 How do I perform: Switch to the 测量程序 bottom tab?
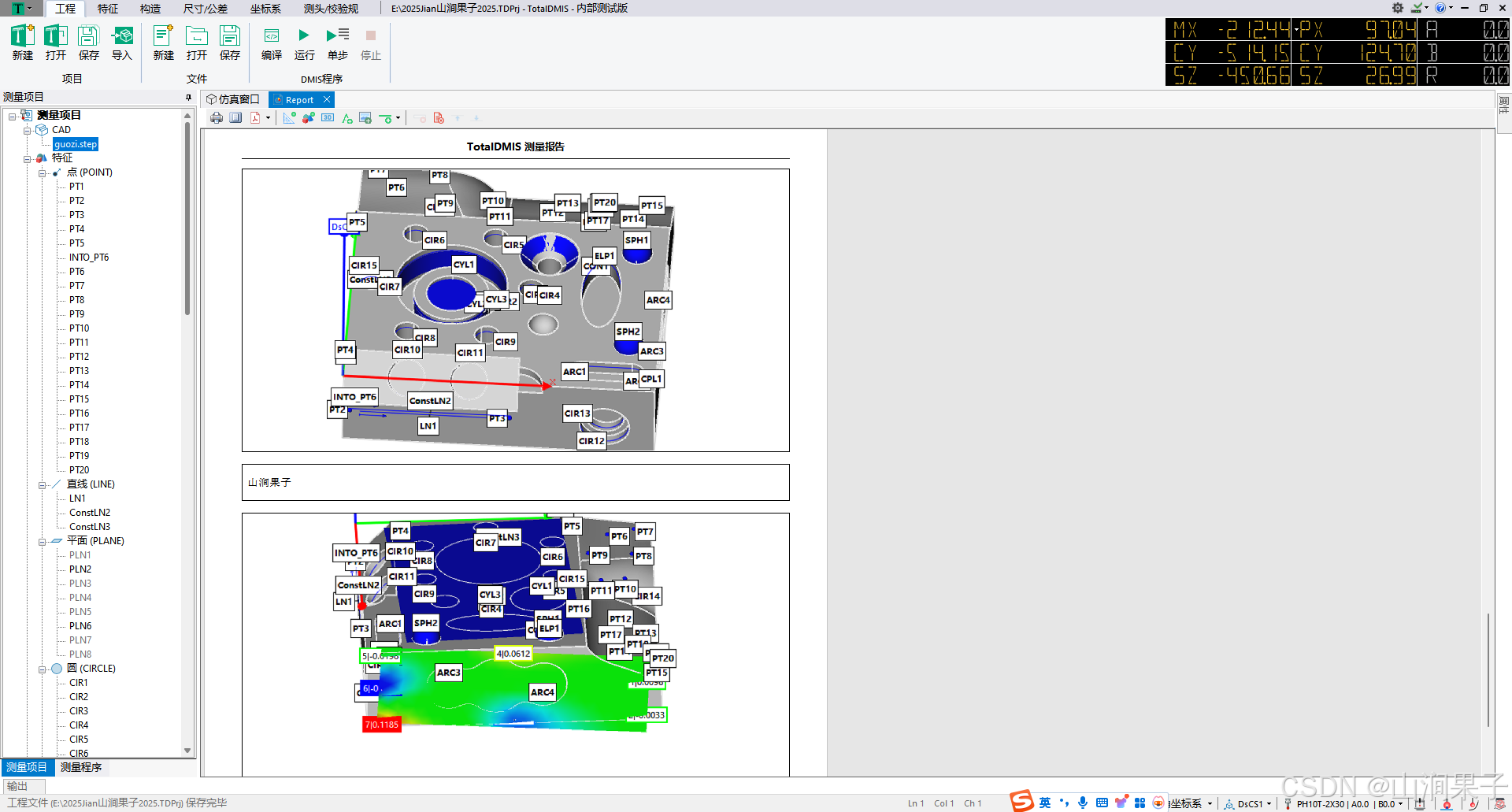(x=81, y=767)
